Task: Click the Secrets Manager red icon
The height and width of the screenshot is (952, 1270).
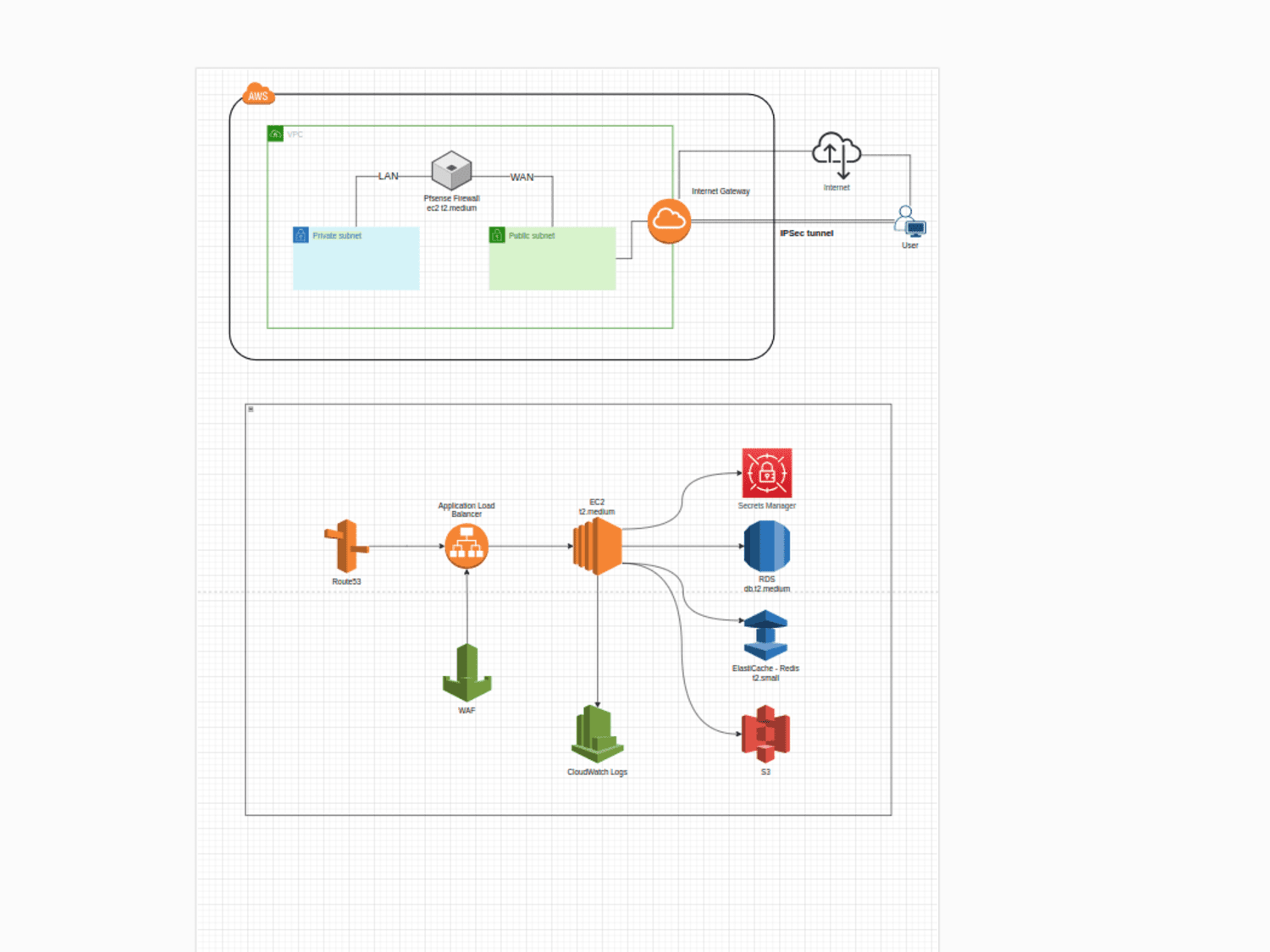Action: coord(767,473)
